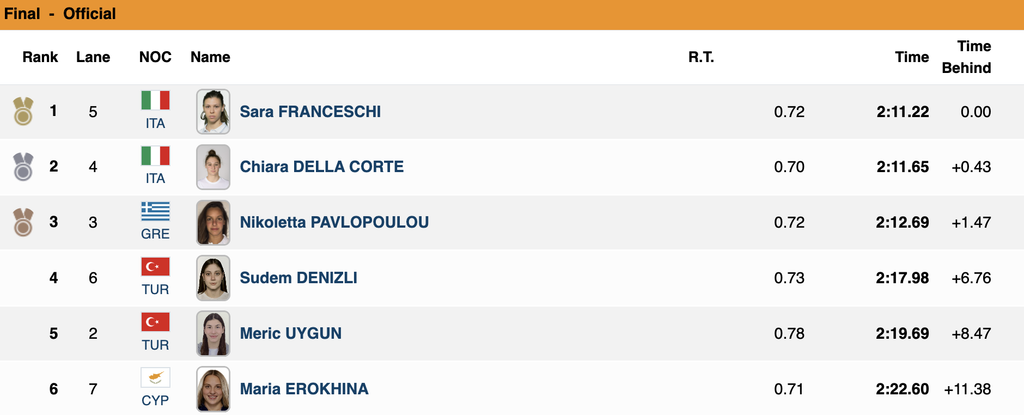View Sara Franceschi photo thumbnail
The width and height of the screenshot is (1024, 415).
[213, 111]
